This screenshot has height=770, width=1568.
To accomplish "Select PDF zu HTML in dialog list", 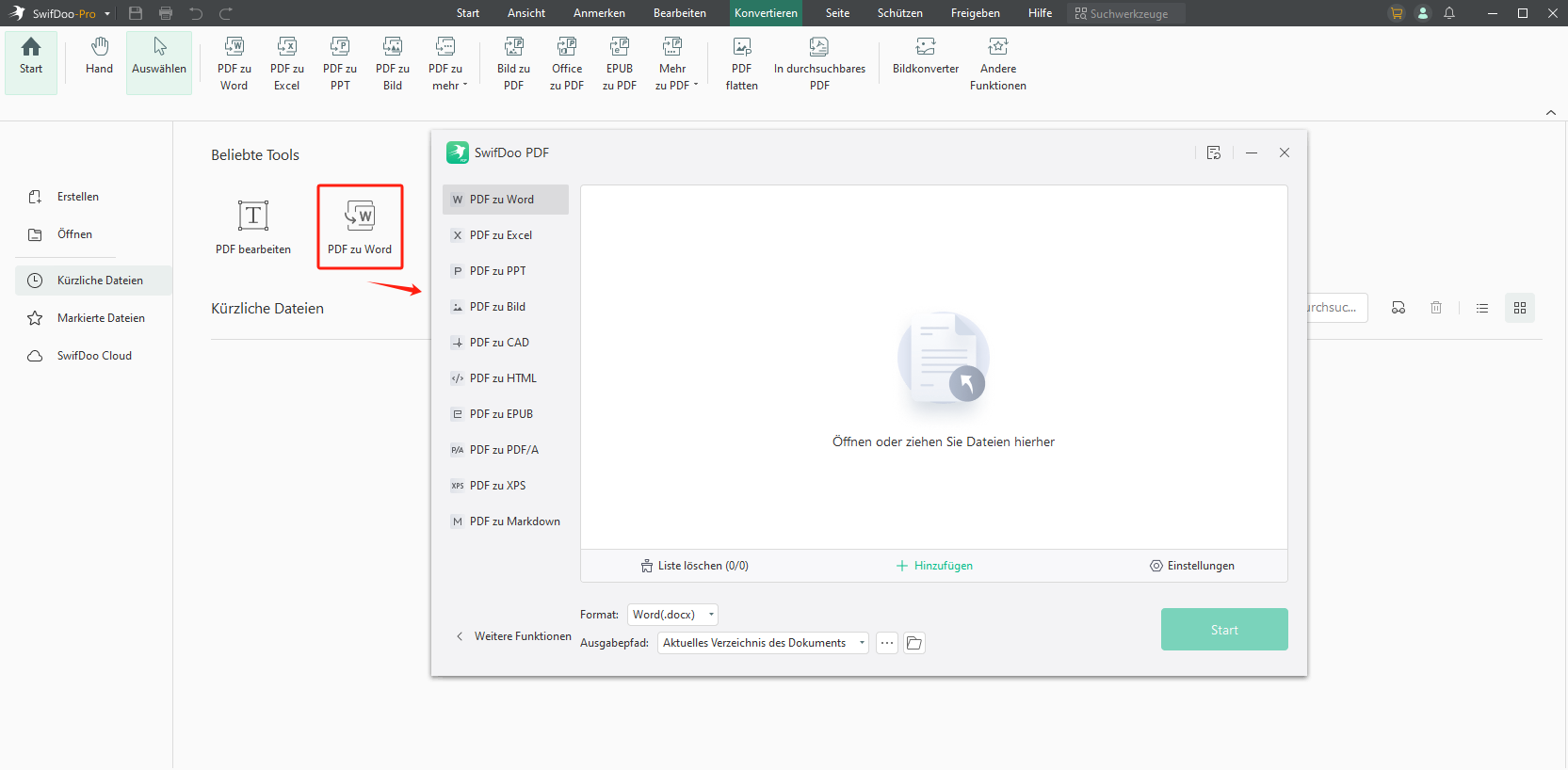I will point(506,378).
